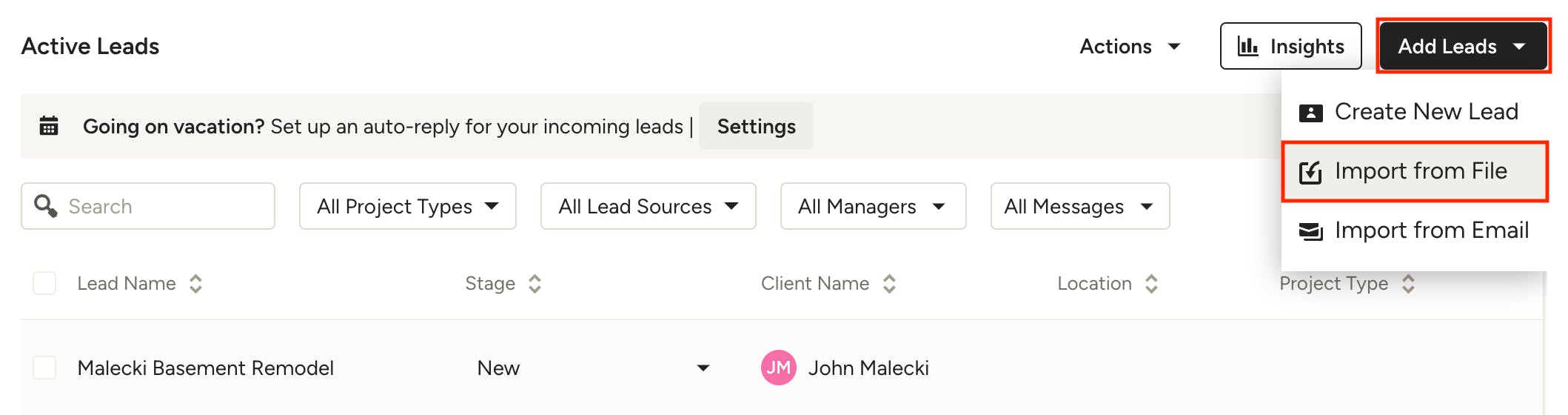Open the Actions dropdown
Screen dimensions: 1568x415
coord(1130,46)
